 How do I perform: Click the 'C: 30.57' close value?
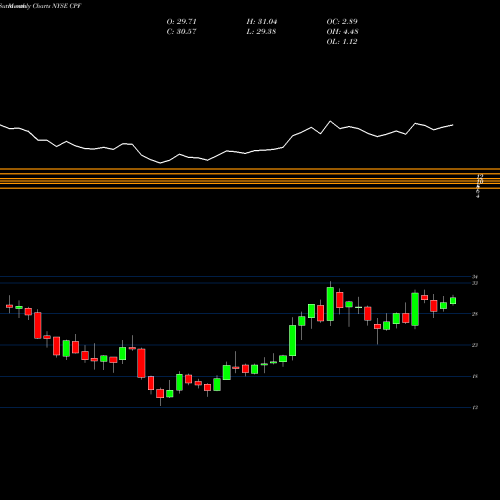[x=181, y=32]
